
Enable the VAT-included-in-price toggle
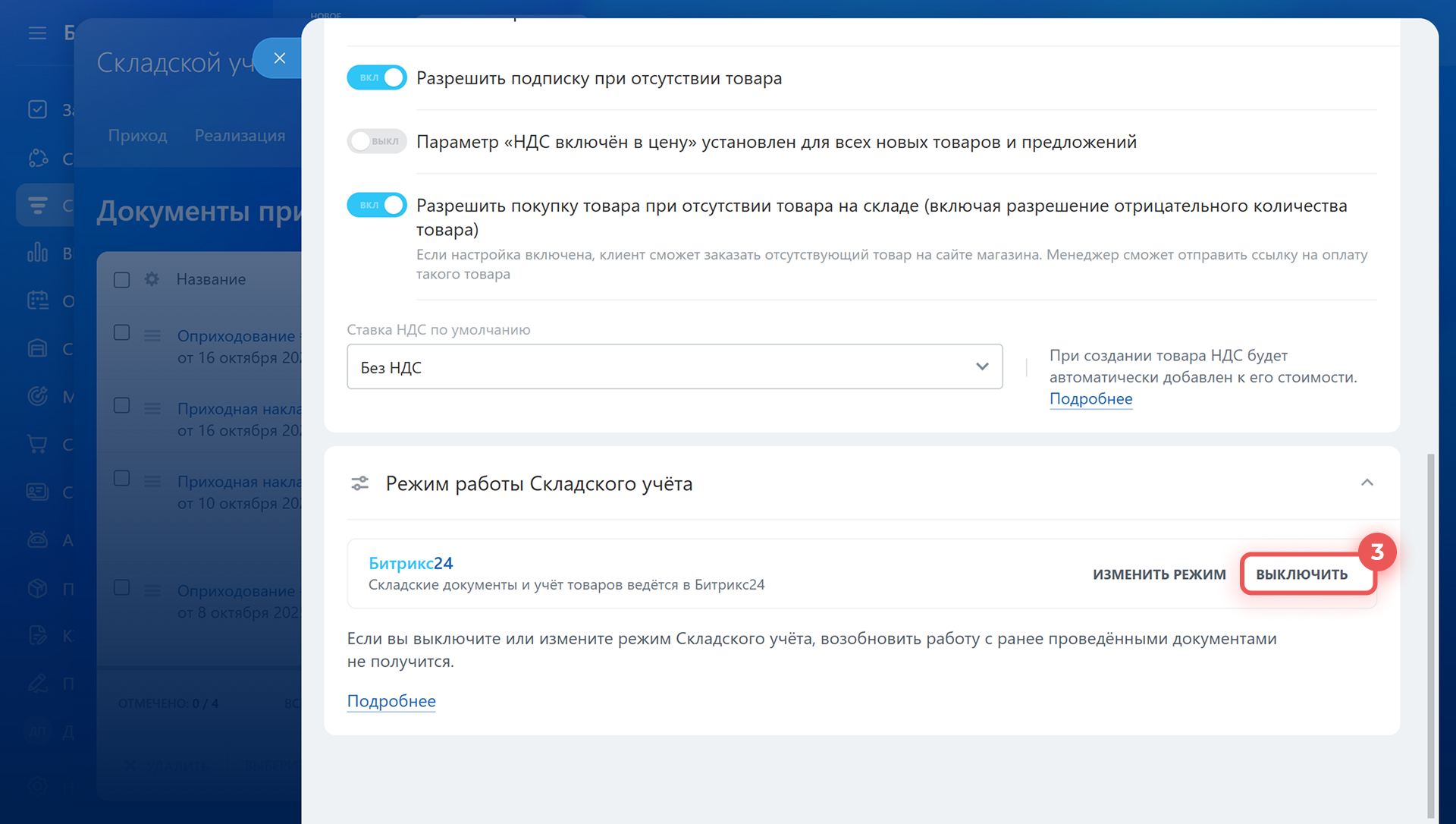pyautogui.click(x=377, y=141)
